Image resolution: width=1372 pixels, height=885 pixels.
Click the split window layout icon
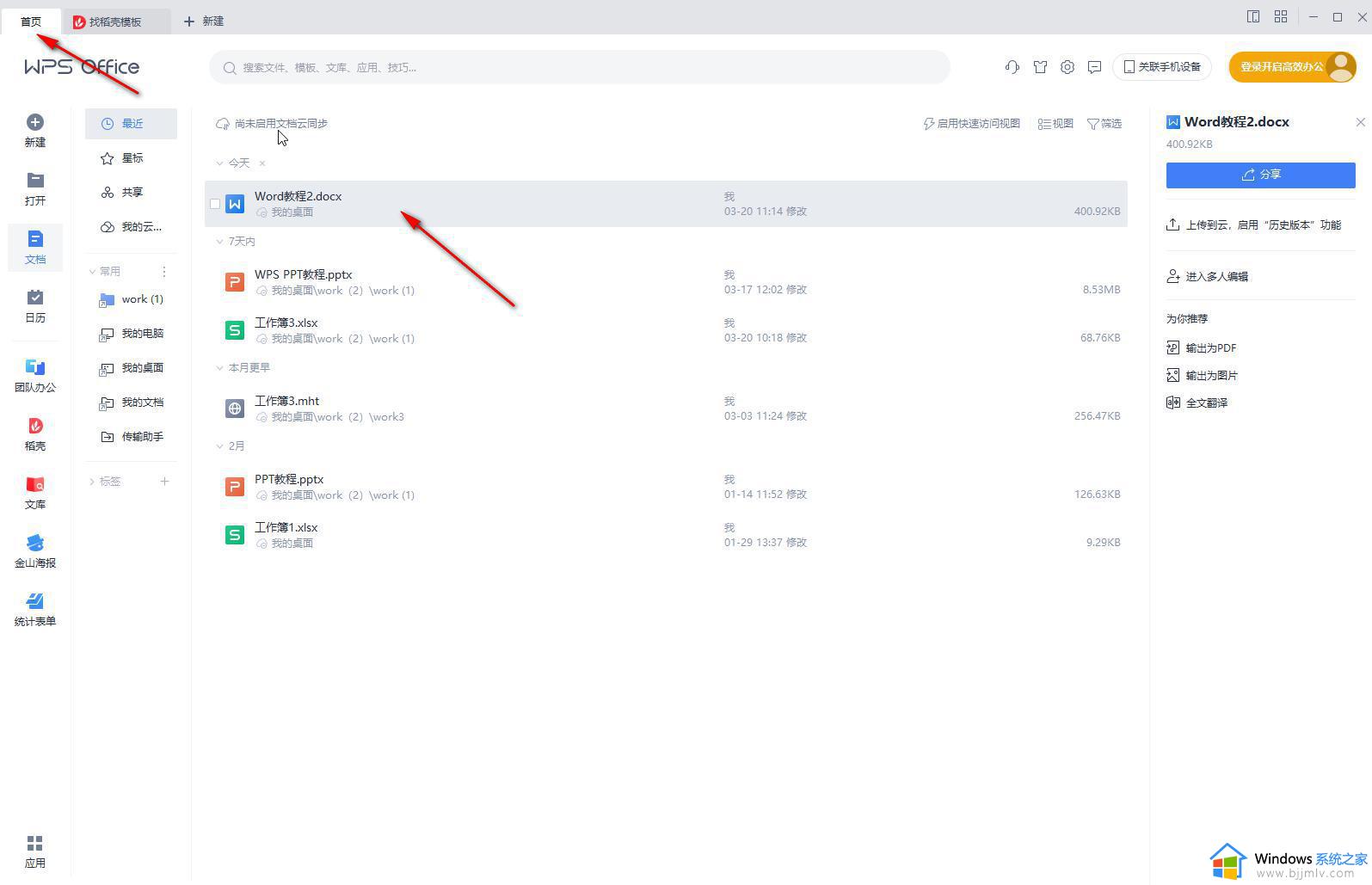pos(1253,16)
